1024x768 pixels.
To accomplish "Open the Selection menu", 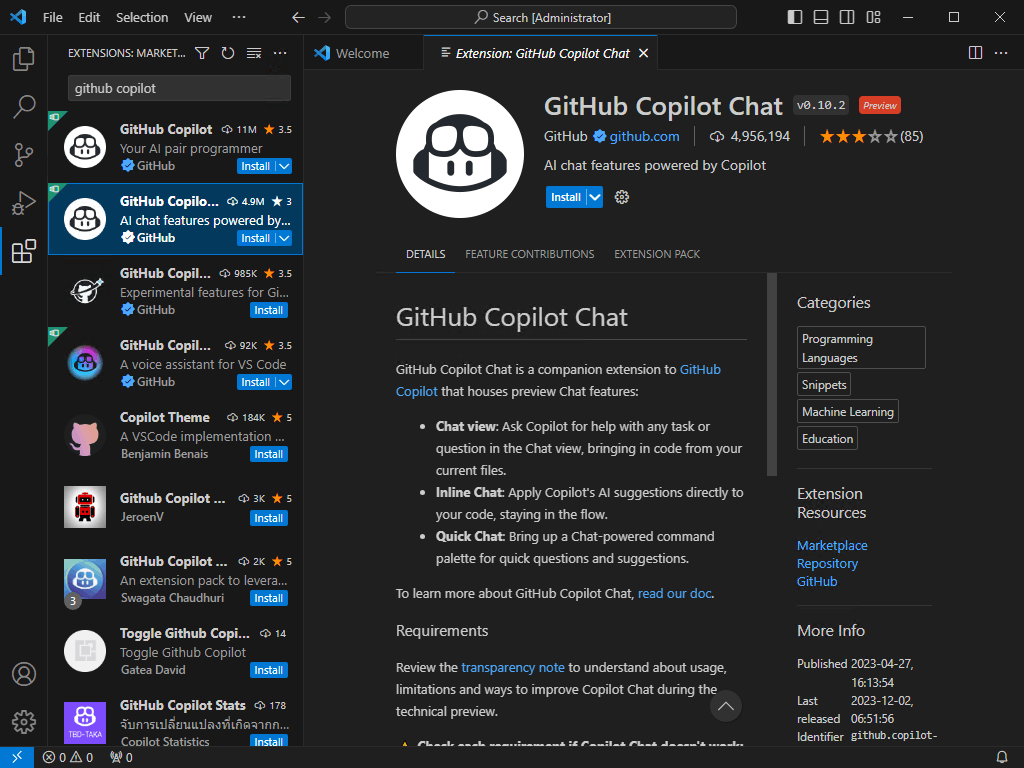I will pos(142,18).
